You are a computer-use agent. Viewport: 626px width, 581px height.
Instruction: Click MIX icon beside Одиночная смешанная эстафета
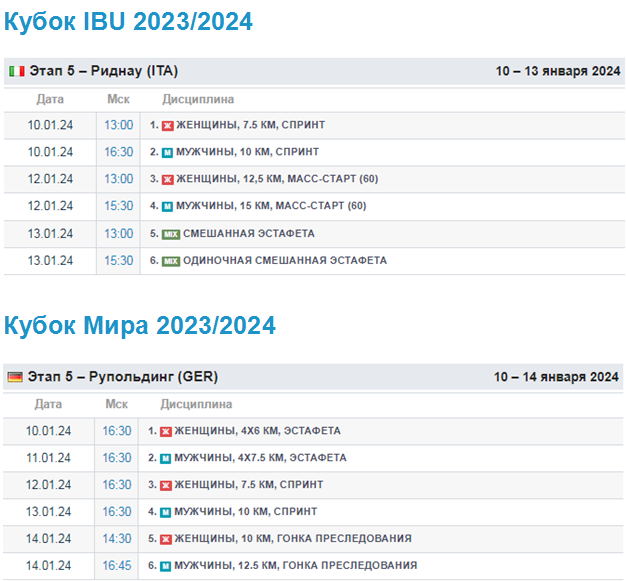coord(171,261)
